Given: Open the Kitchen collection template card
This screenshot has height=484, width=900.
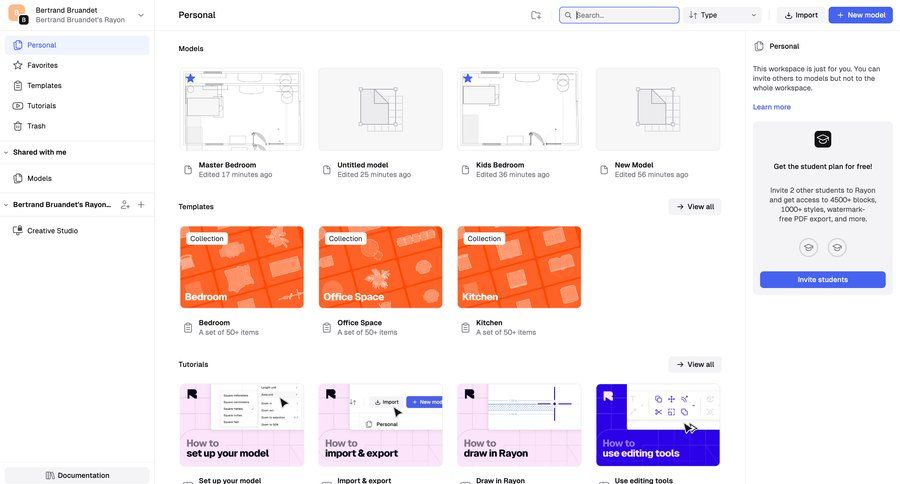Looking at the screenshot, I should [519, 267].
